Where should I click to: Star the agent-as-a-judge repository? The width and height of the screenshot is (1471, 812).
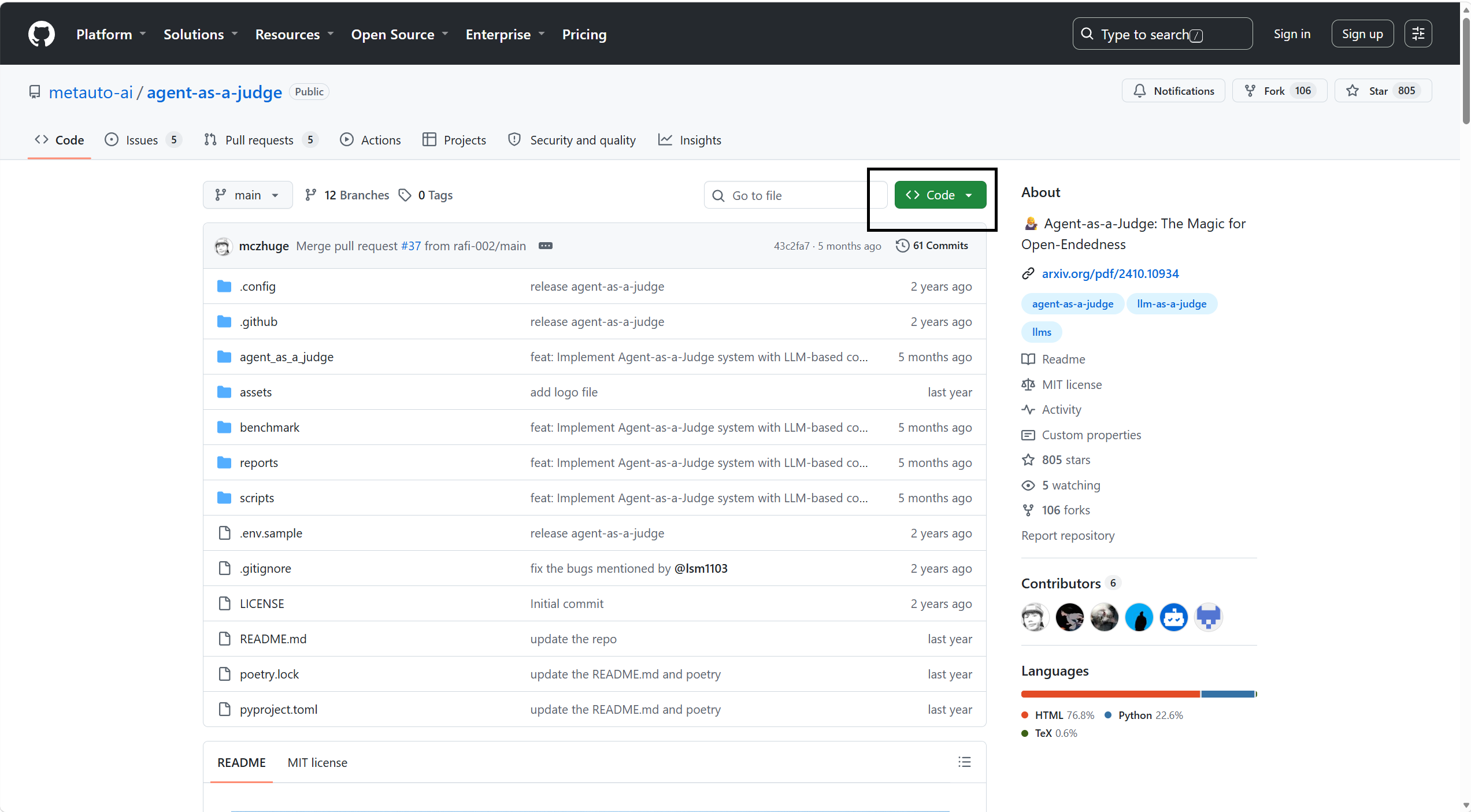[x=1383, y=91]
